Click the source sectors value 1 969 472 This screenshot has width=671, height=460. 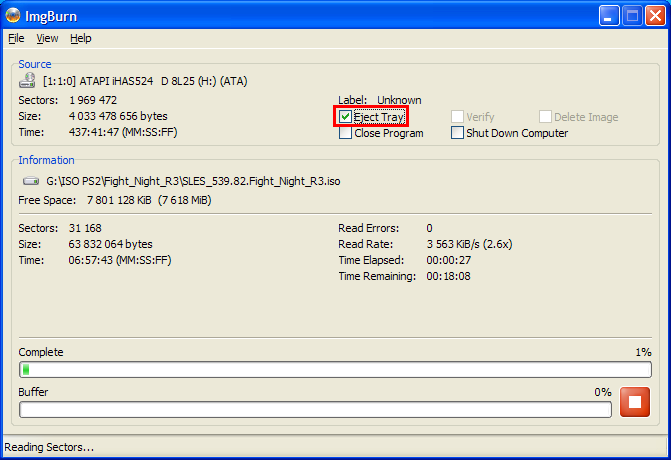(x=93, y=100)
